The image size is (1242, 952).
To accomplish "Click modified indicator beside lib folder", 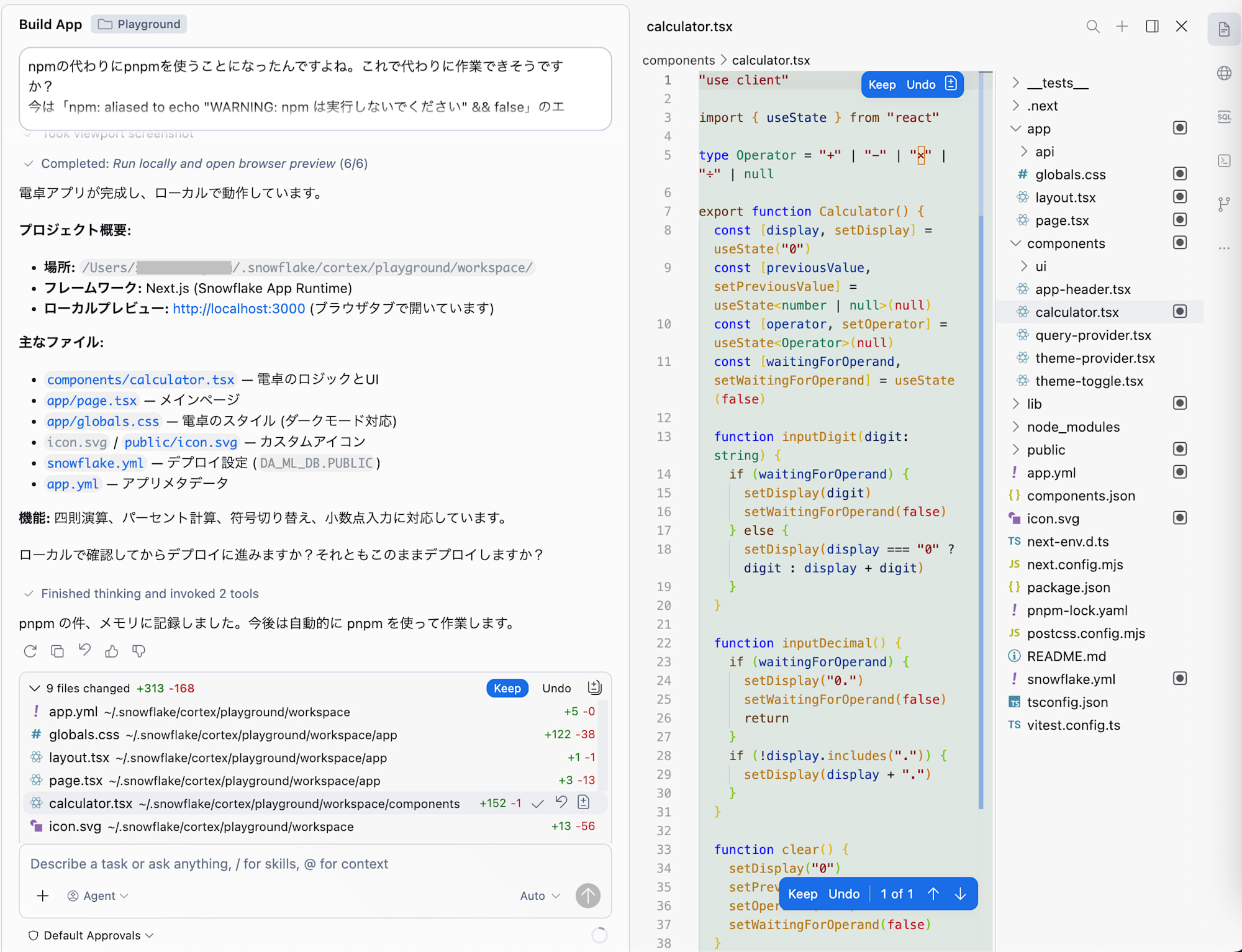I will pyautogui.click(x=1180, y=403).
